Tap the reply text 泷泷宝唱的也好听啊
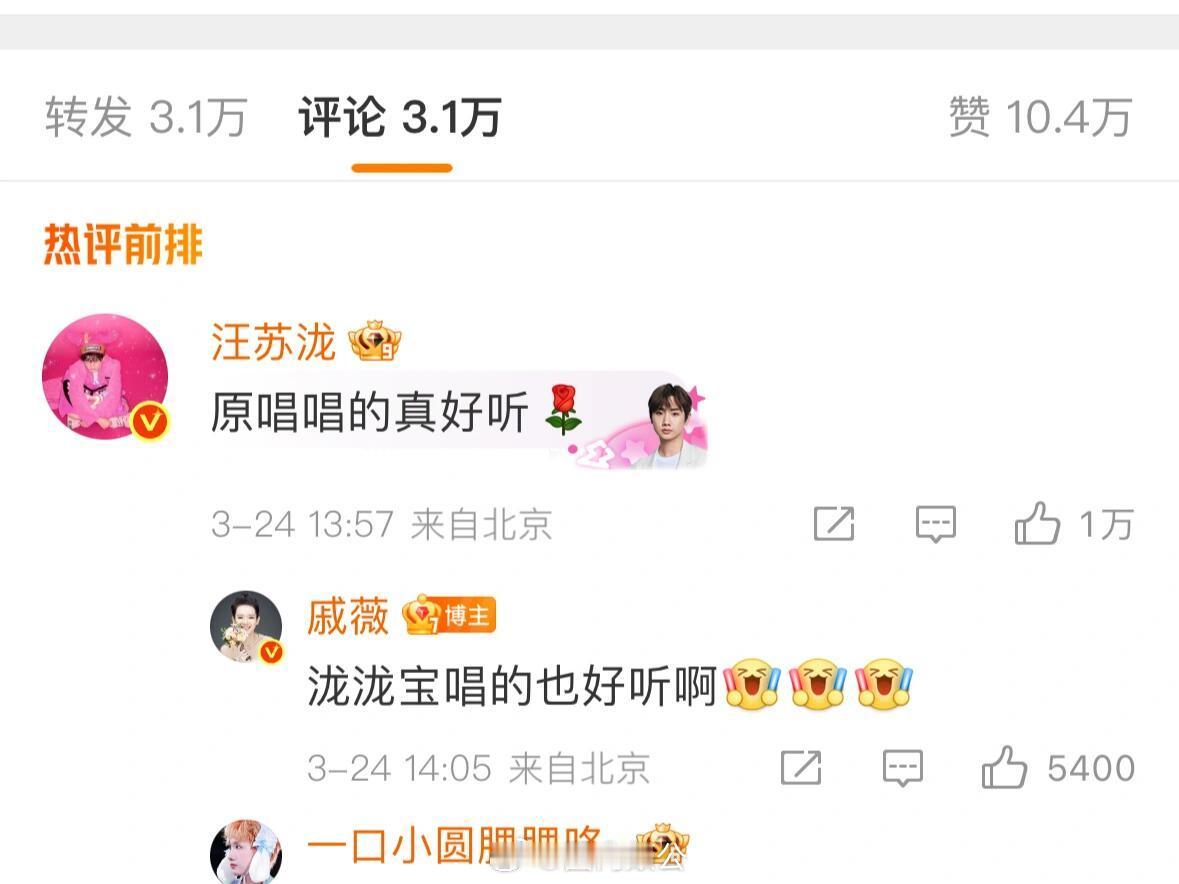The width and height of the screenshot is (1179, 884). [512, 686]
